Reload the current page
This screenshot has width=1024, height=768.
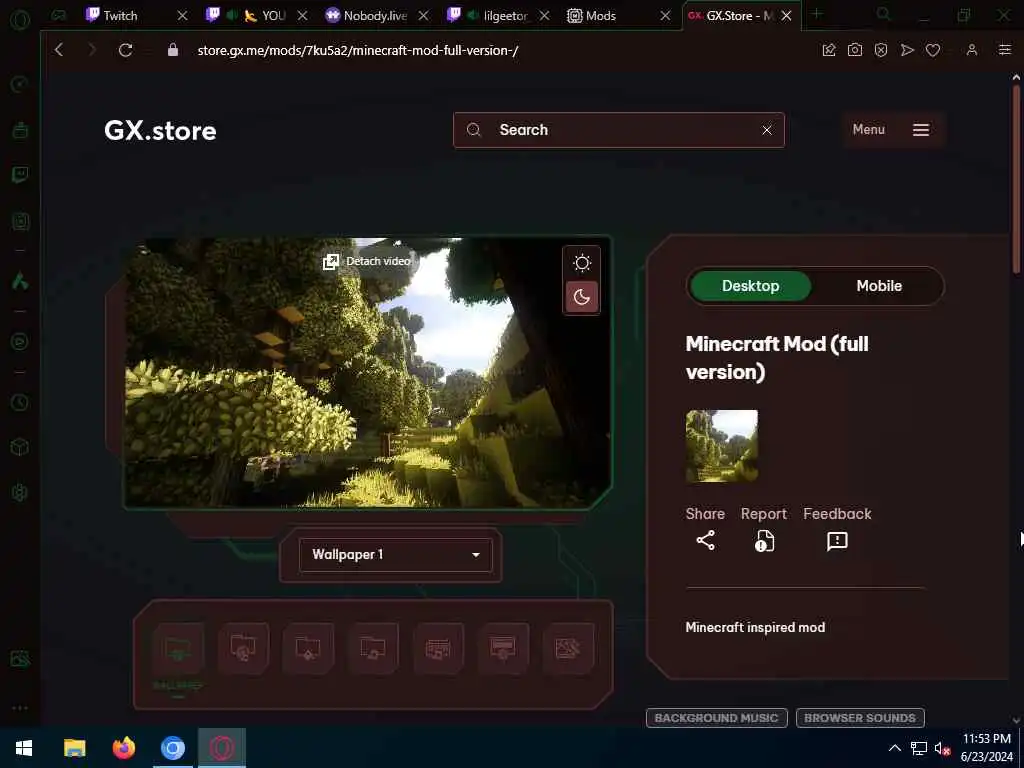125,50
